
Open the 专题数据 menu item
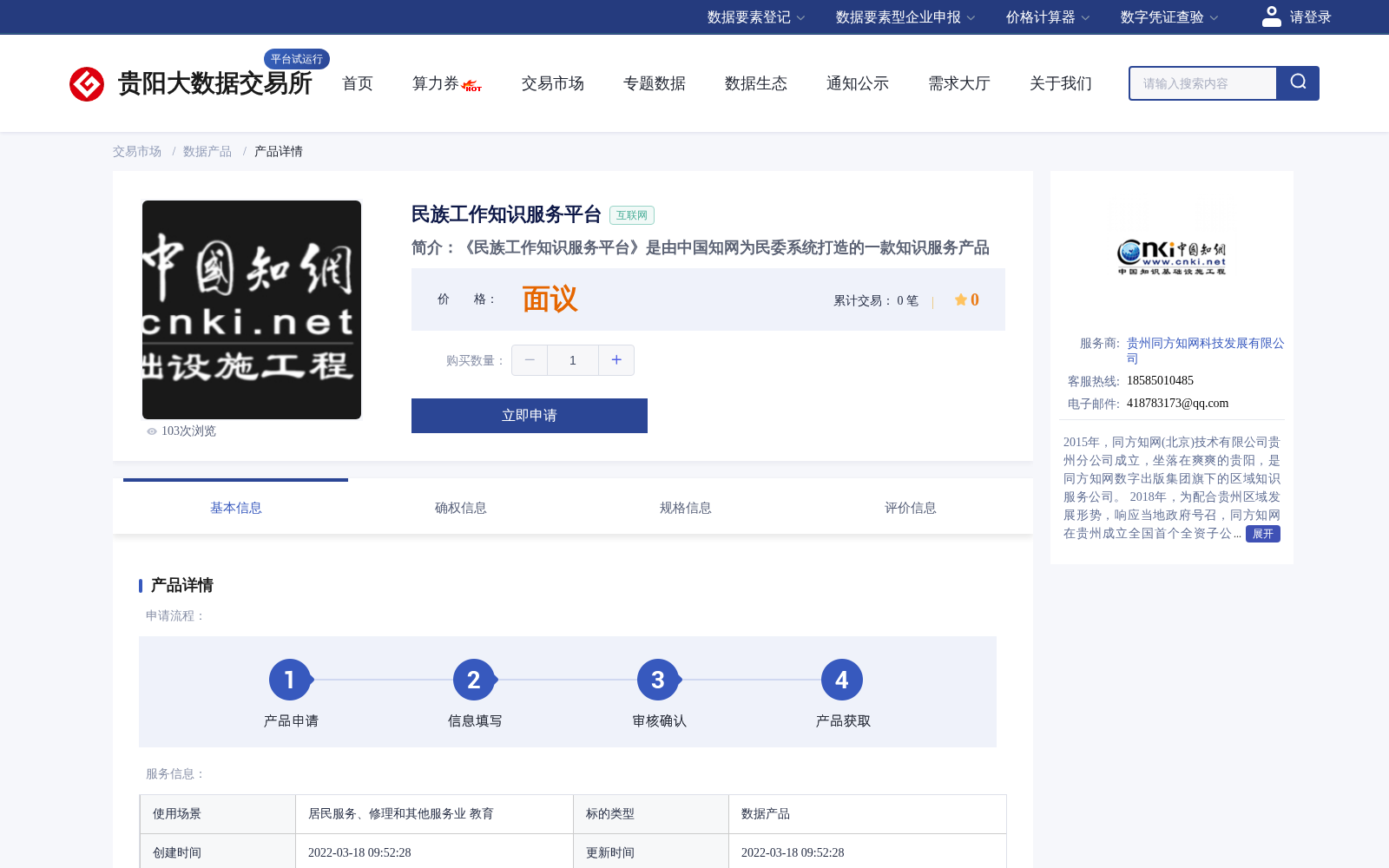(x=655, y=83)
